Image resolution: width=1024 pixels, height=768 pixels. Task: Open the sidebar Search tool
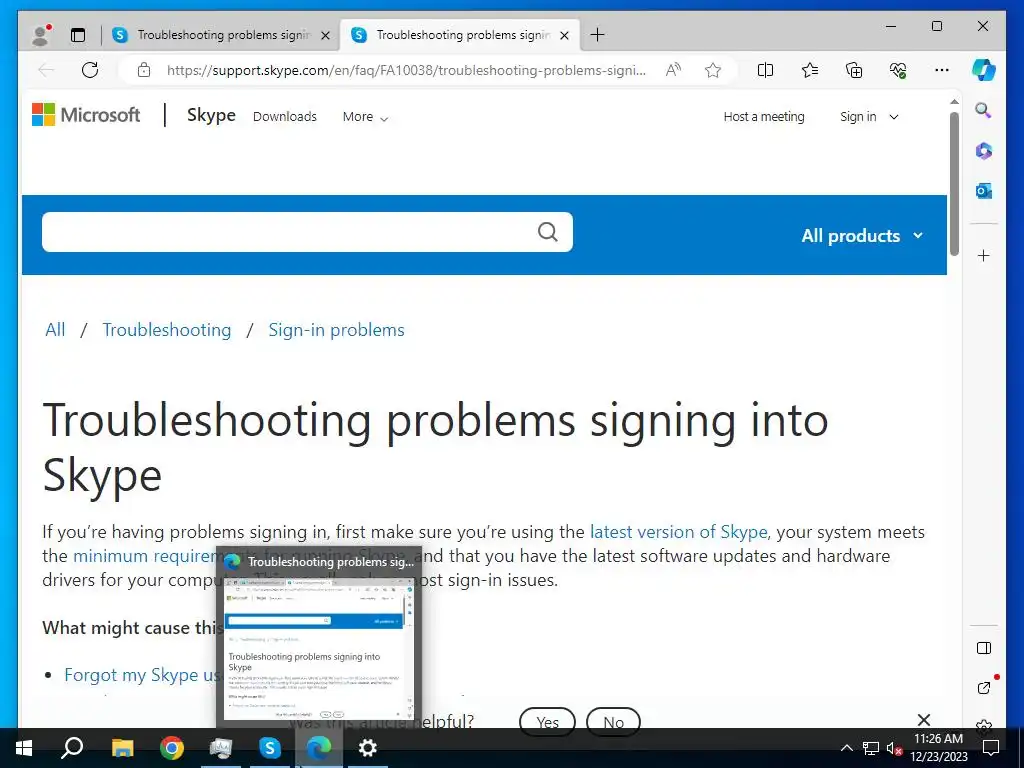[x=984, y=110]
